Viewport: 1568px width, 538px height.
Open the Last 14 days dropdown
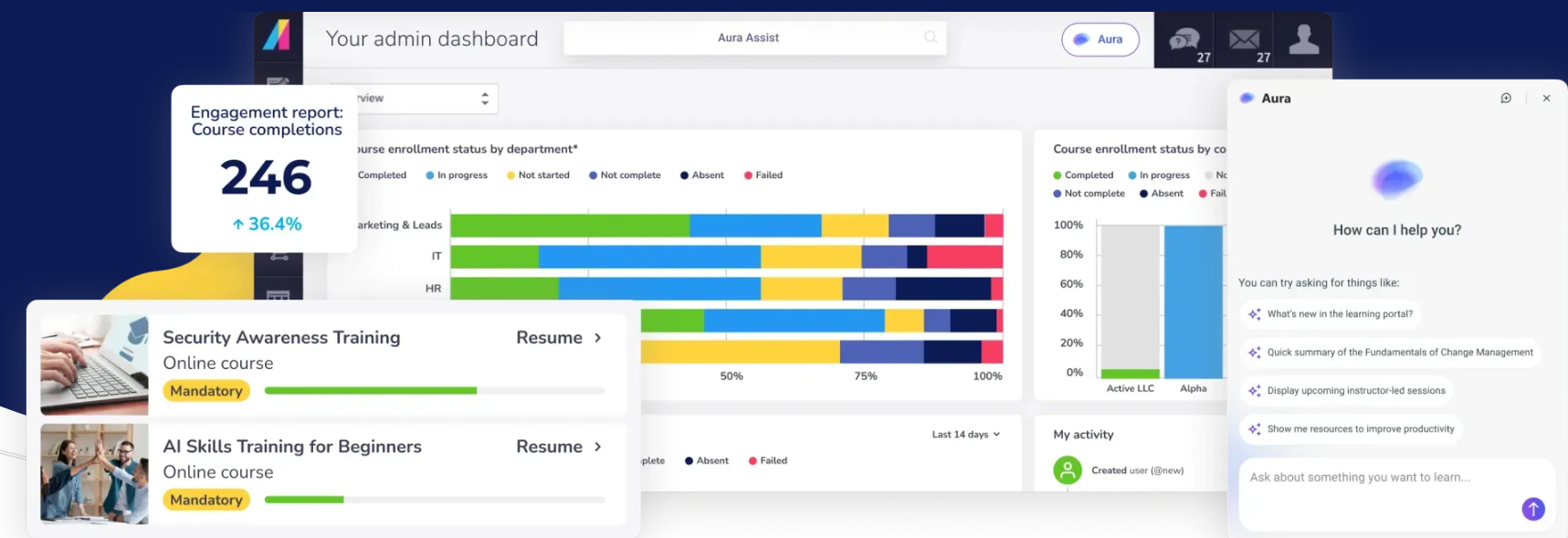(965, 435)
